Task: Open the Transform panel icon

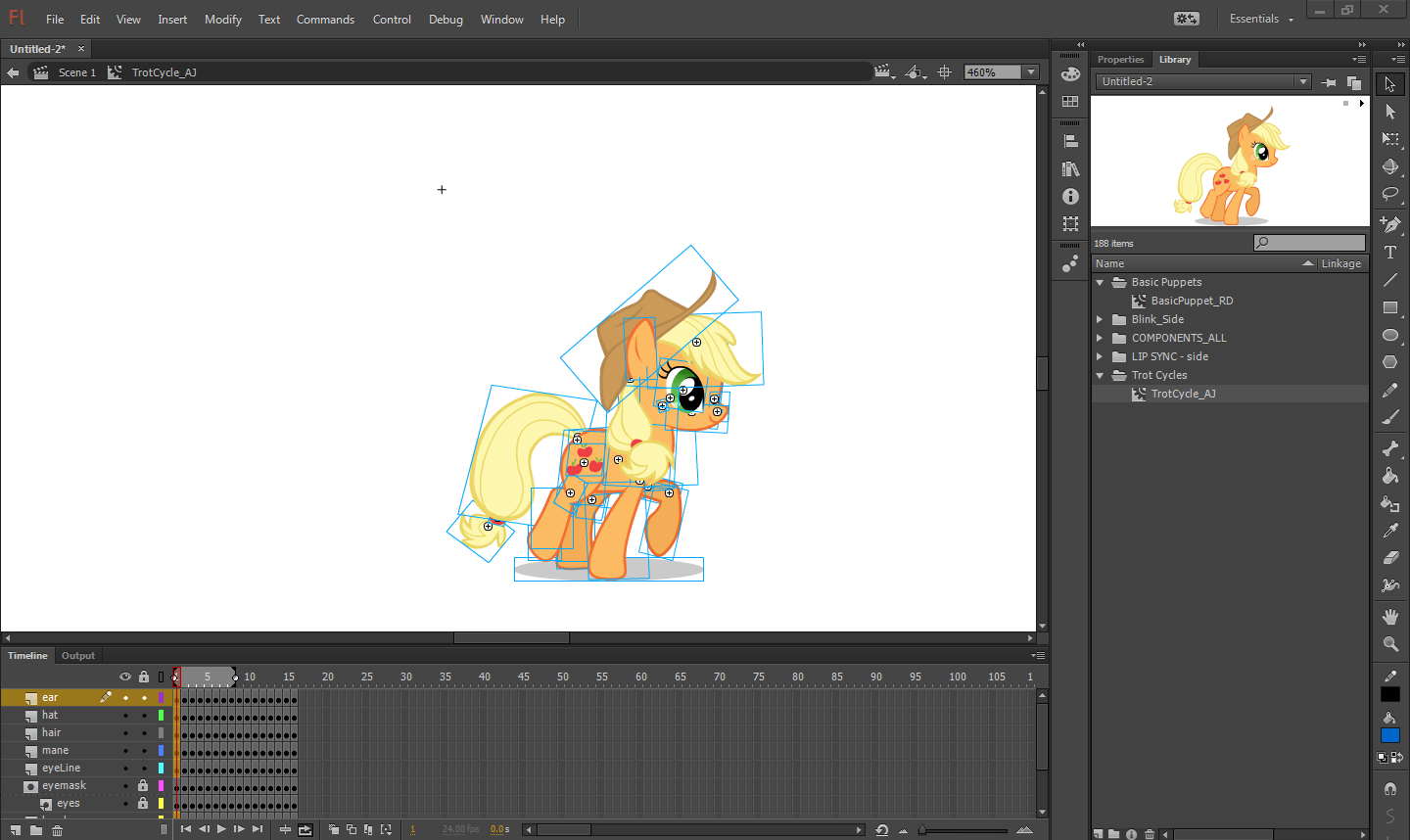Action: coord(1070,224)
